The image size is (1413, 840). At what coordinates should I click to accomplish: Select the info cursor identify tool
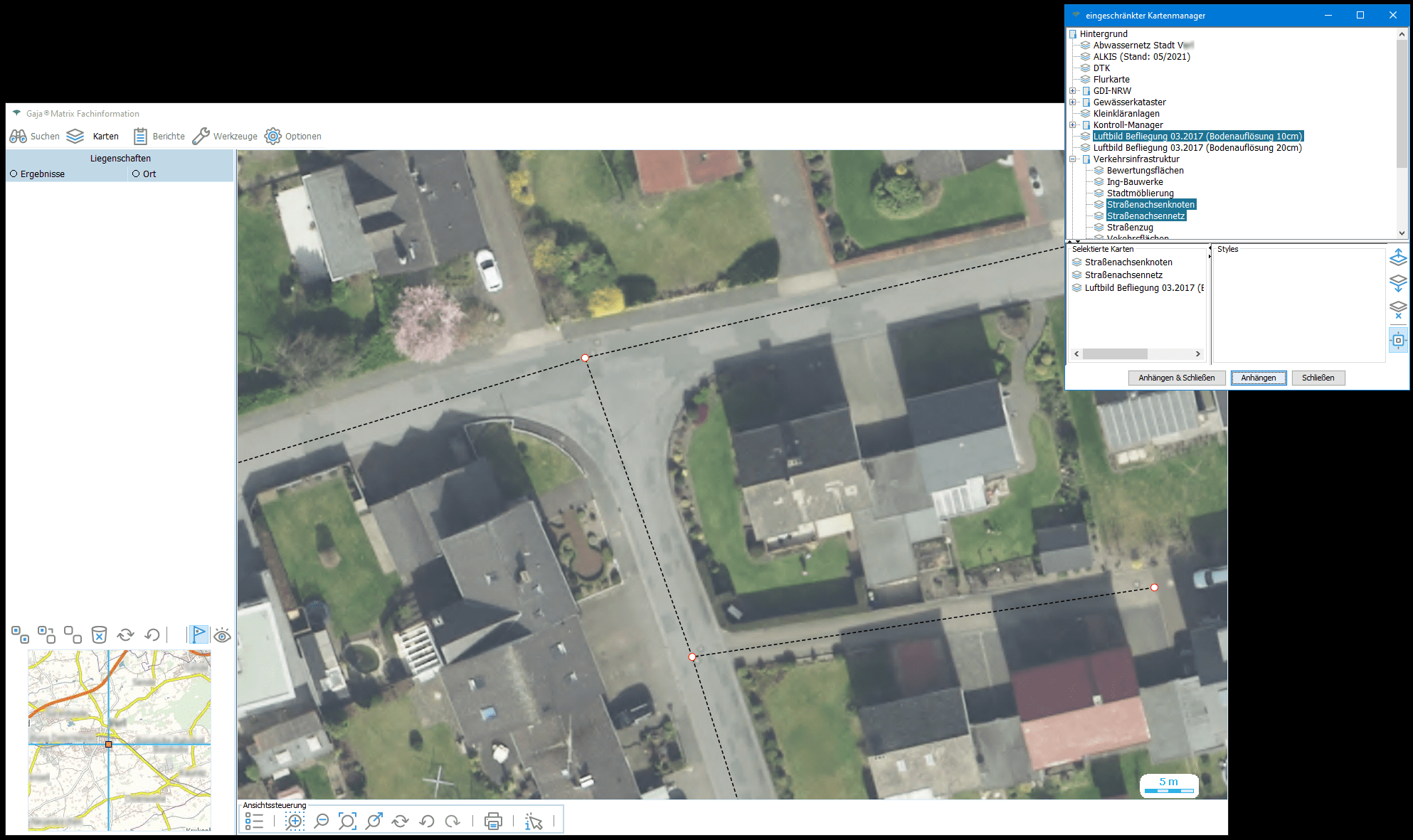(x=534, y=822)
